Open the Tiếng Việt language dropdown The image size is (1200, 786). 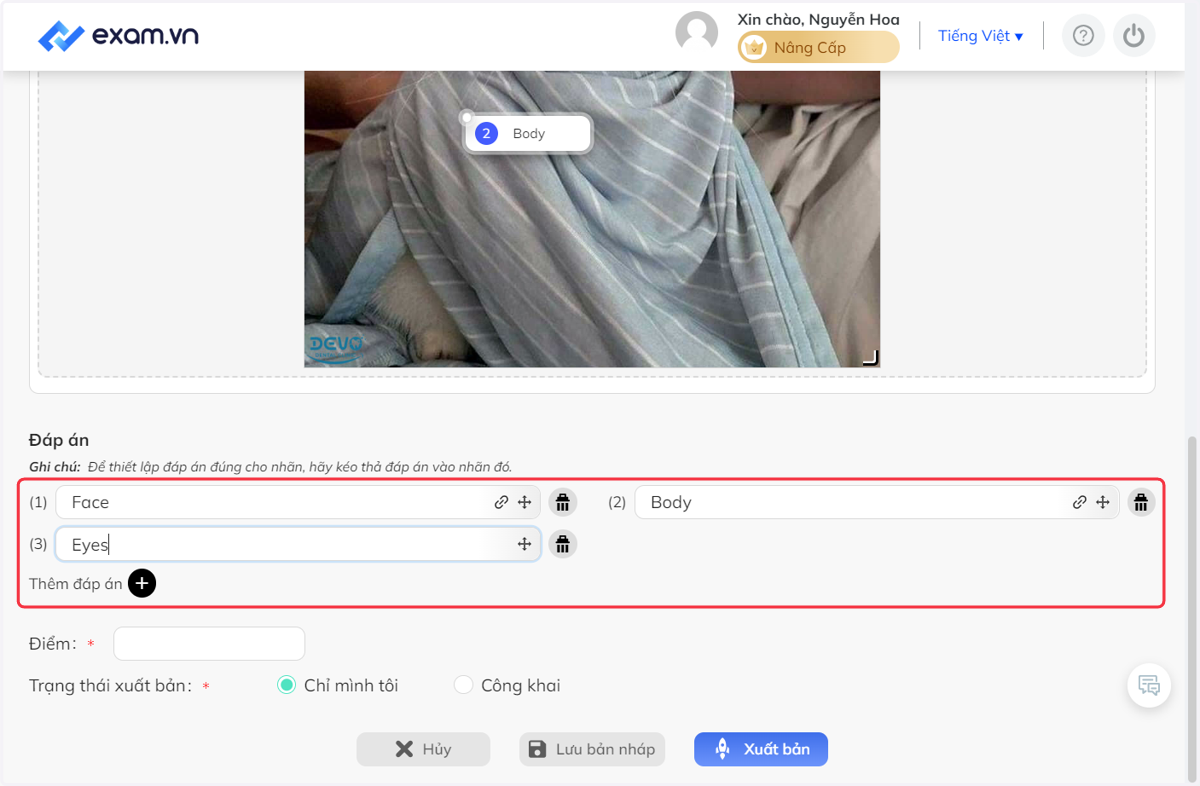pos(980,36)
